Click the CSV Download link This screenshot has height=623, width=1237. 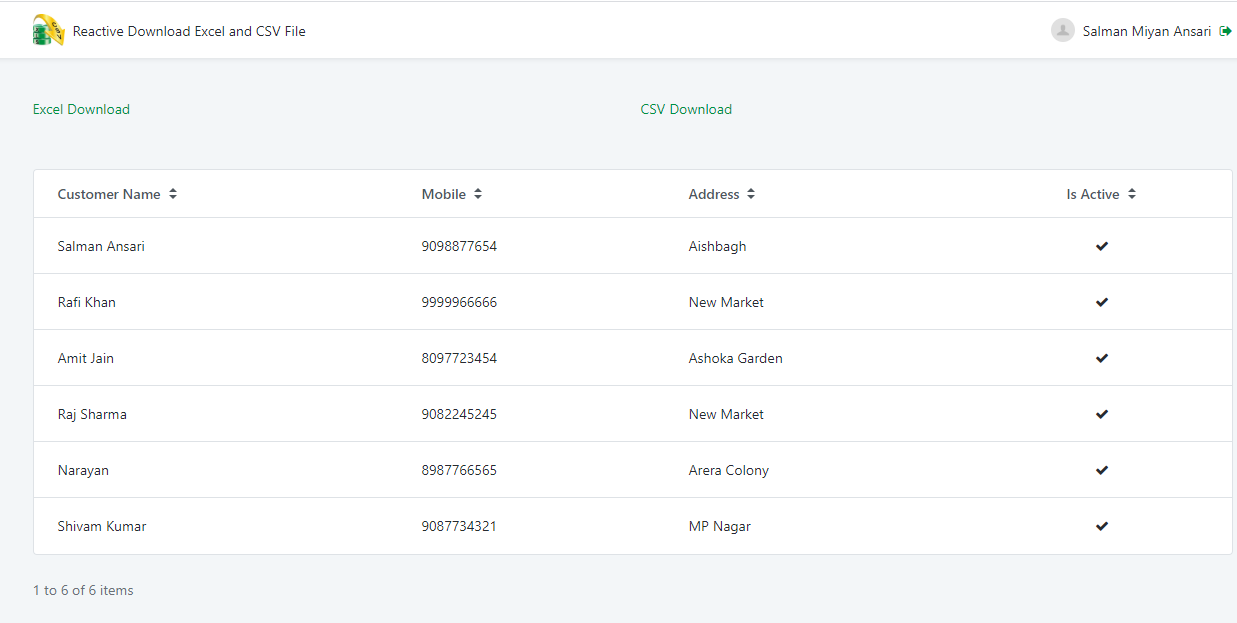(686, 109)
